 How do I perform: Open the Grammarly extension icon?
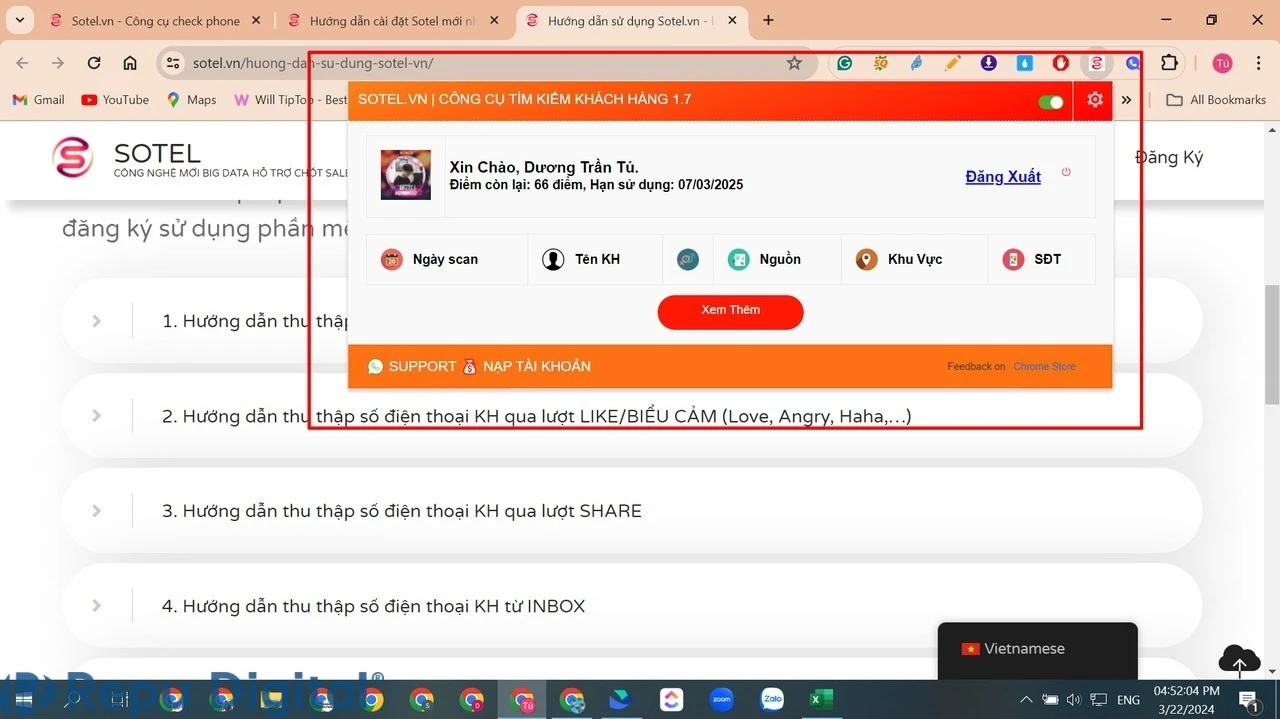coord(845,62)
